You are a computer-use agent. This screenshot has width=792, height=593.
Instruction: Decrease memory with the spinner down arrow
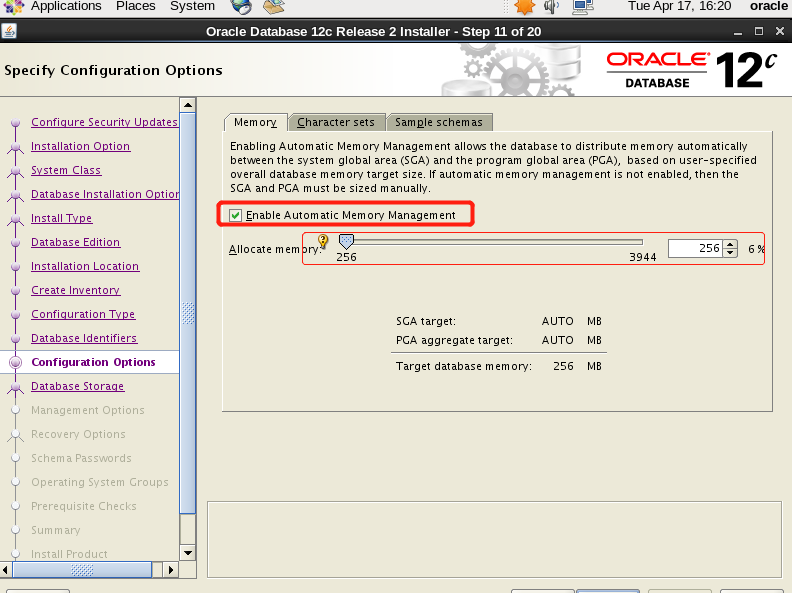(x=730, y=253)
